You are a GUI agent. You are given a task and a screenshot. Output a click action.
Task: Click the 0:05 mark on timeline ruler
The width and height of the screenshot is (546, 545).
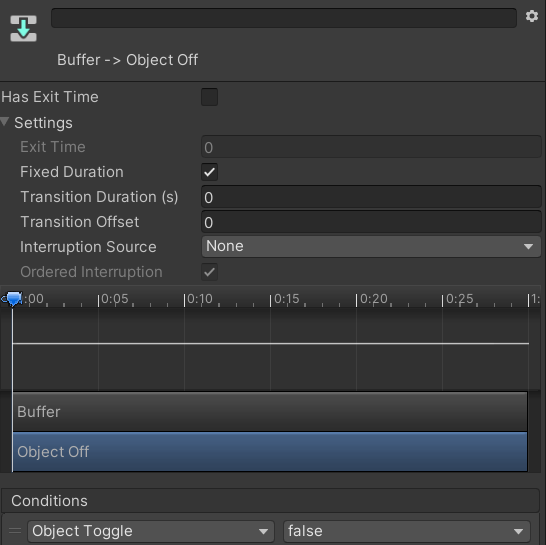[x=115, y=299]
